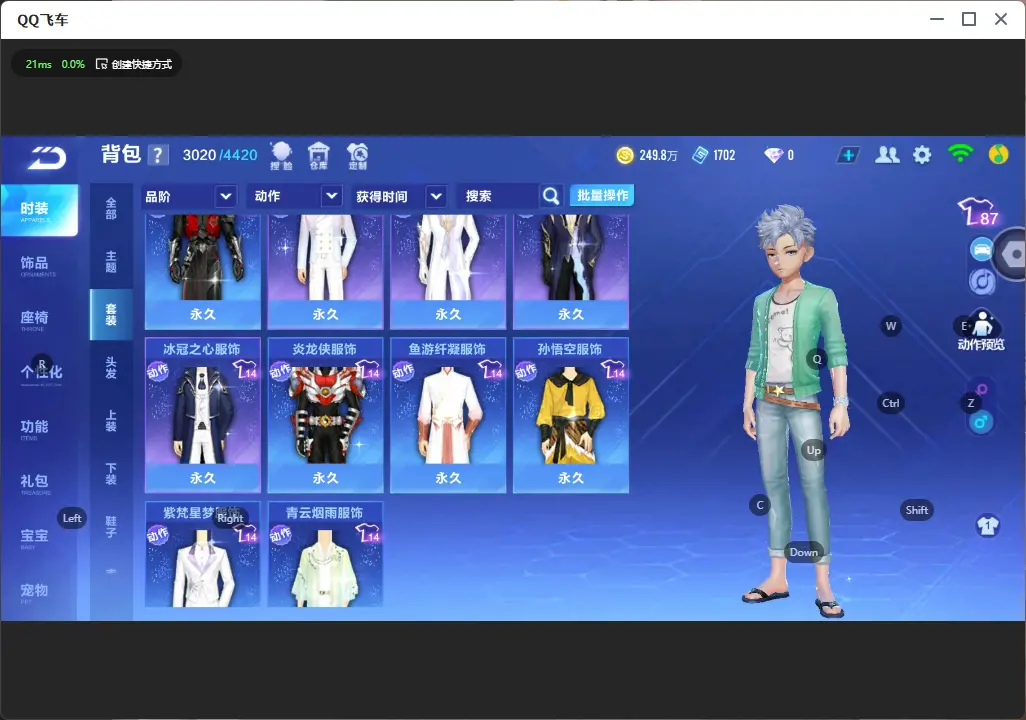Viewport: 1026px width, 720px height.
Task: Click the 动作 badge on 冰冠之心服饰
Action: click(x=158, y=372)
